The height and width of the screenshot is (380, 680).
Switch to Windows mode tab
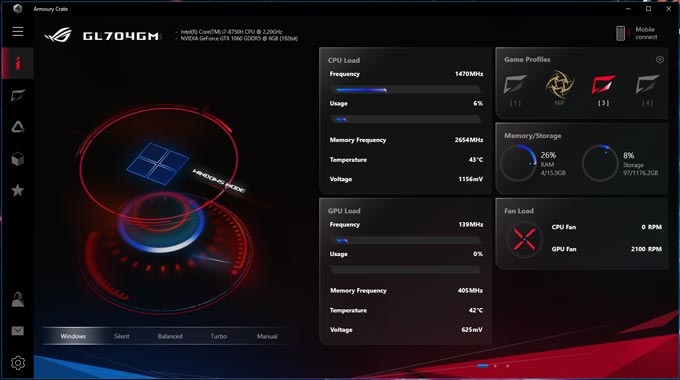(73, 336)
